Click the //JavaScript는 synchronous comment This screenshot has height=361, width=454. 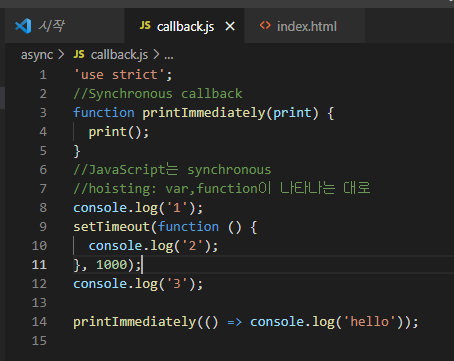click(172, 170)
